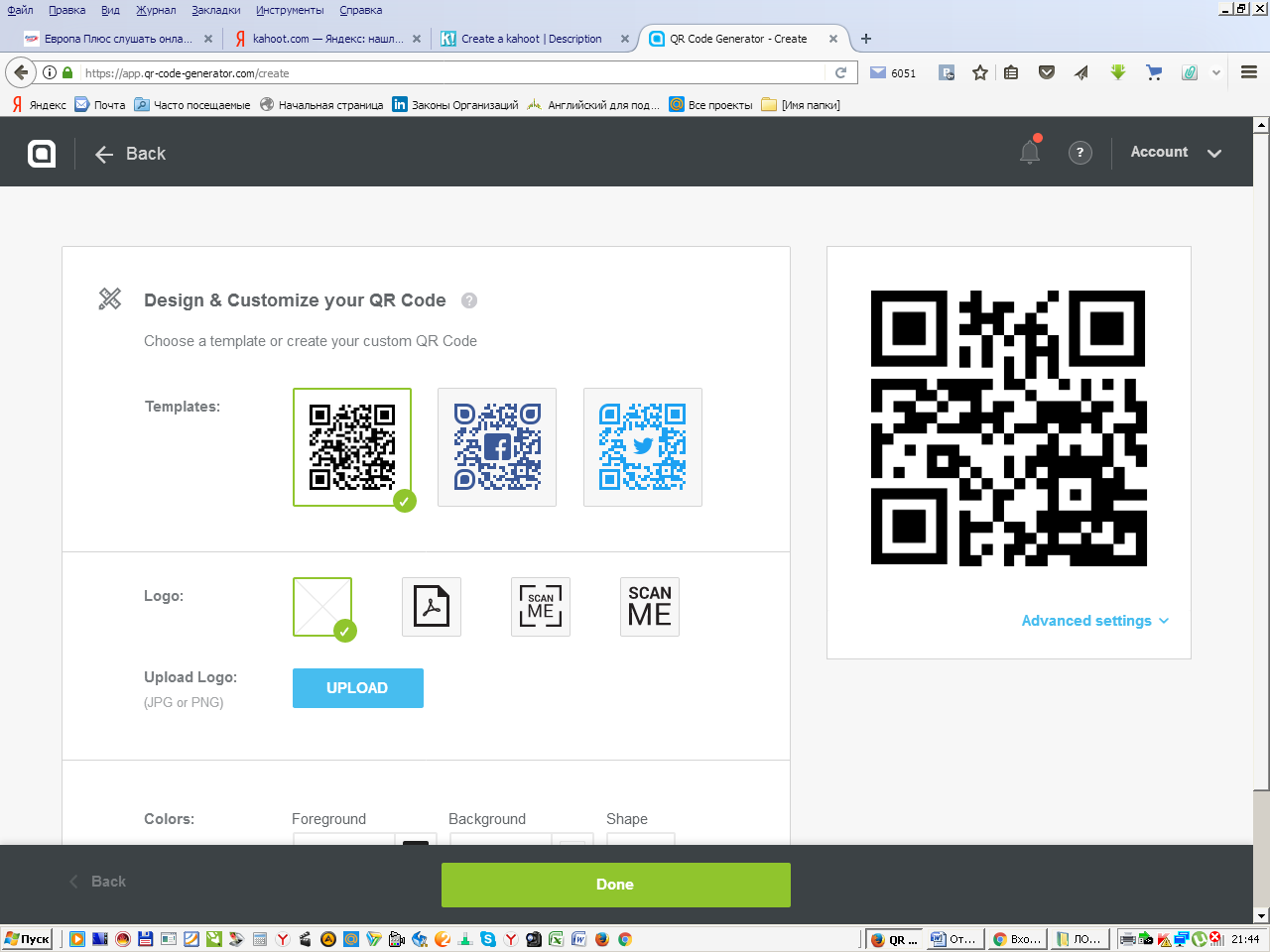1270x952 pixels.
Task: Open the Закладки menu
Action: click(x=216, y=10)
